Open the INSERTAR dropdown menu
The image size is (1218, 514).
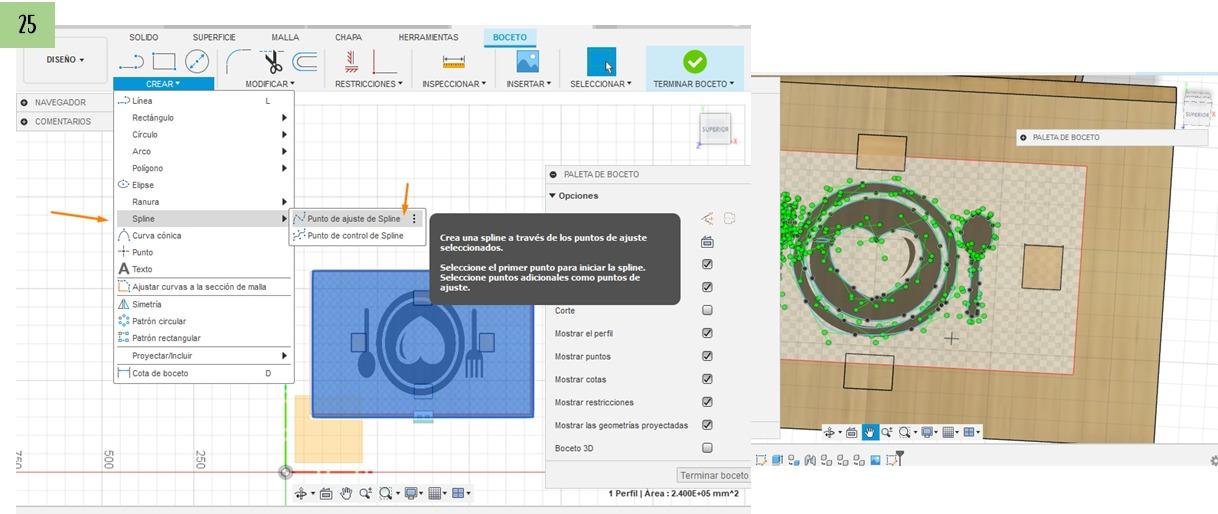point(527,84)
